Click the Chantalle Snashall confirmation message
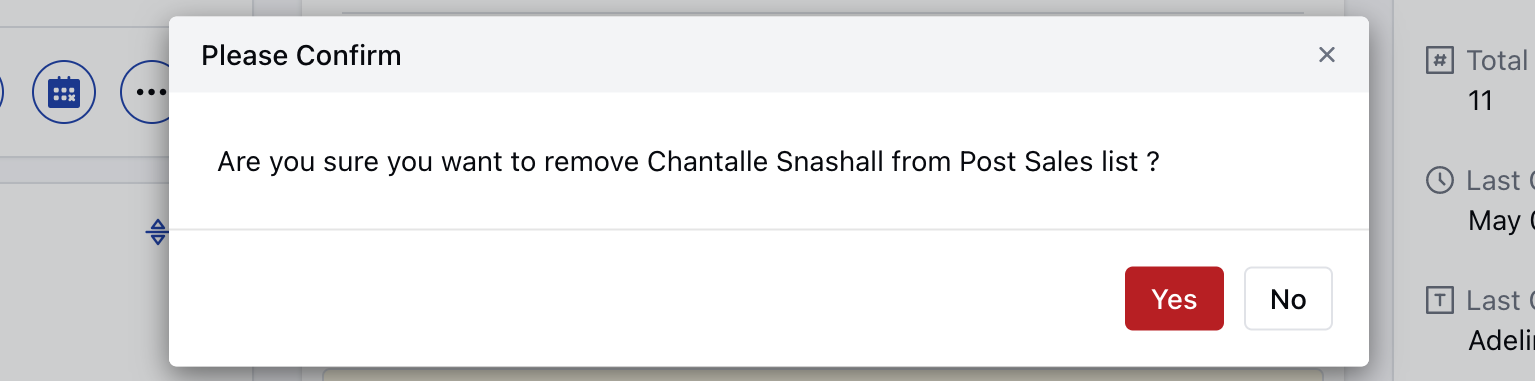Screen dimensions: 1535x381 pyautogui.click(x=688, y=162)
